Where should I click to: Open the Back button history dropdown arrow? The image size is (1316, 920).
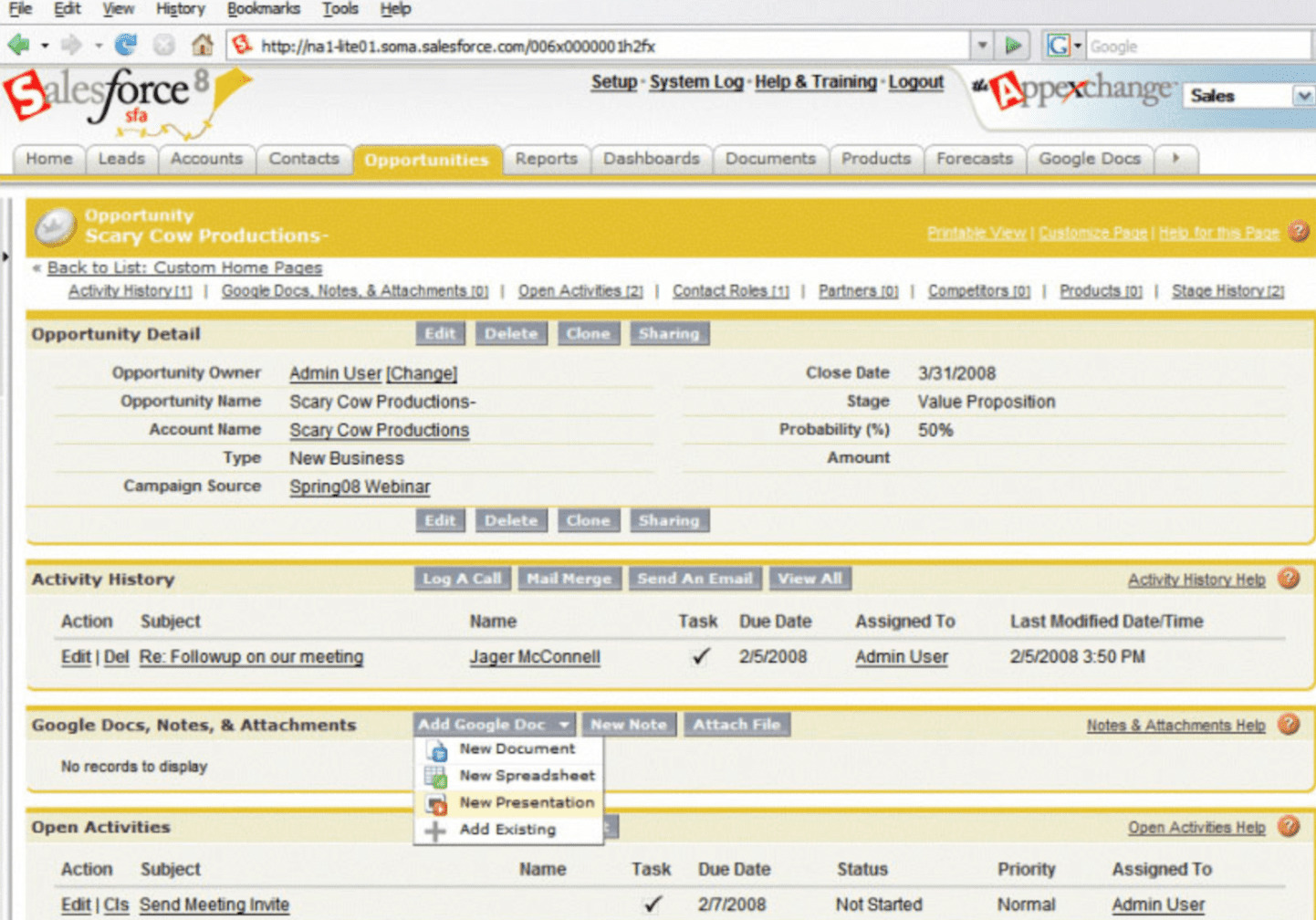pyautogui.click(x=45, y=46)
